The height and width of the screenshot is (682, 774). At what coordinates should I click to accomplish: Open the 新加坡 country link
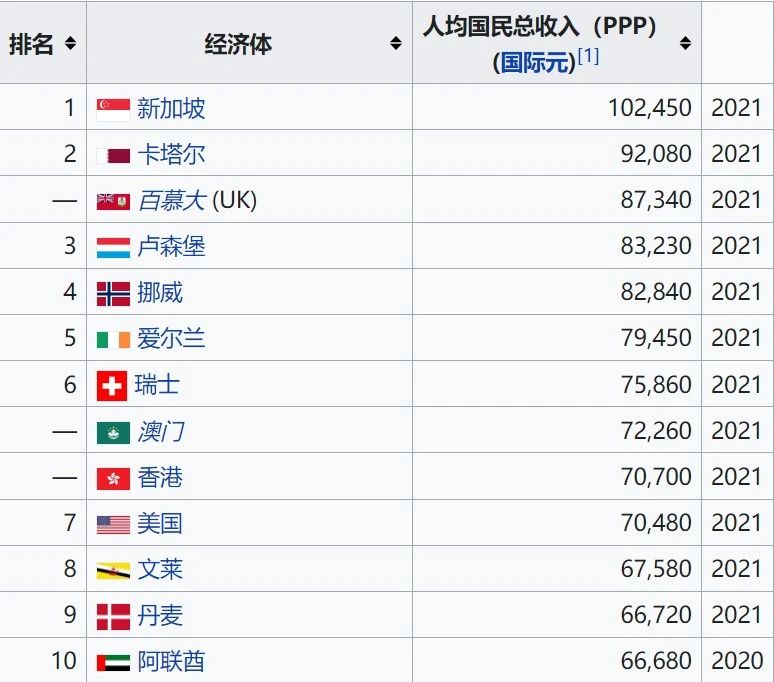pos(171,109)
